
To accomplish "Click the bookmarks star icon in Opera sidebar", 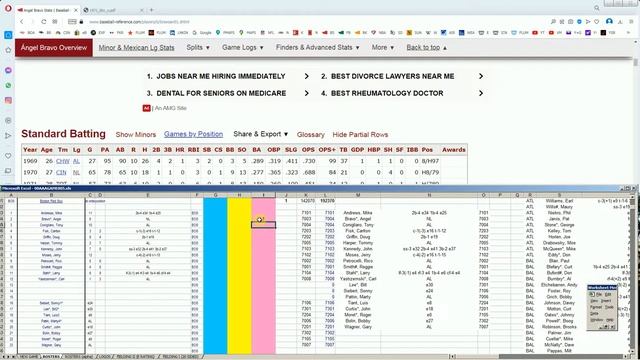I will 8,50.
